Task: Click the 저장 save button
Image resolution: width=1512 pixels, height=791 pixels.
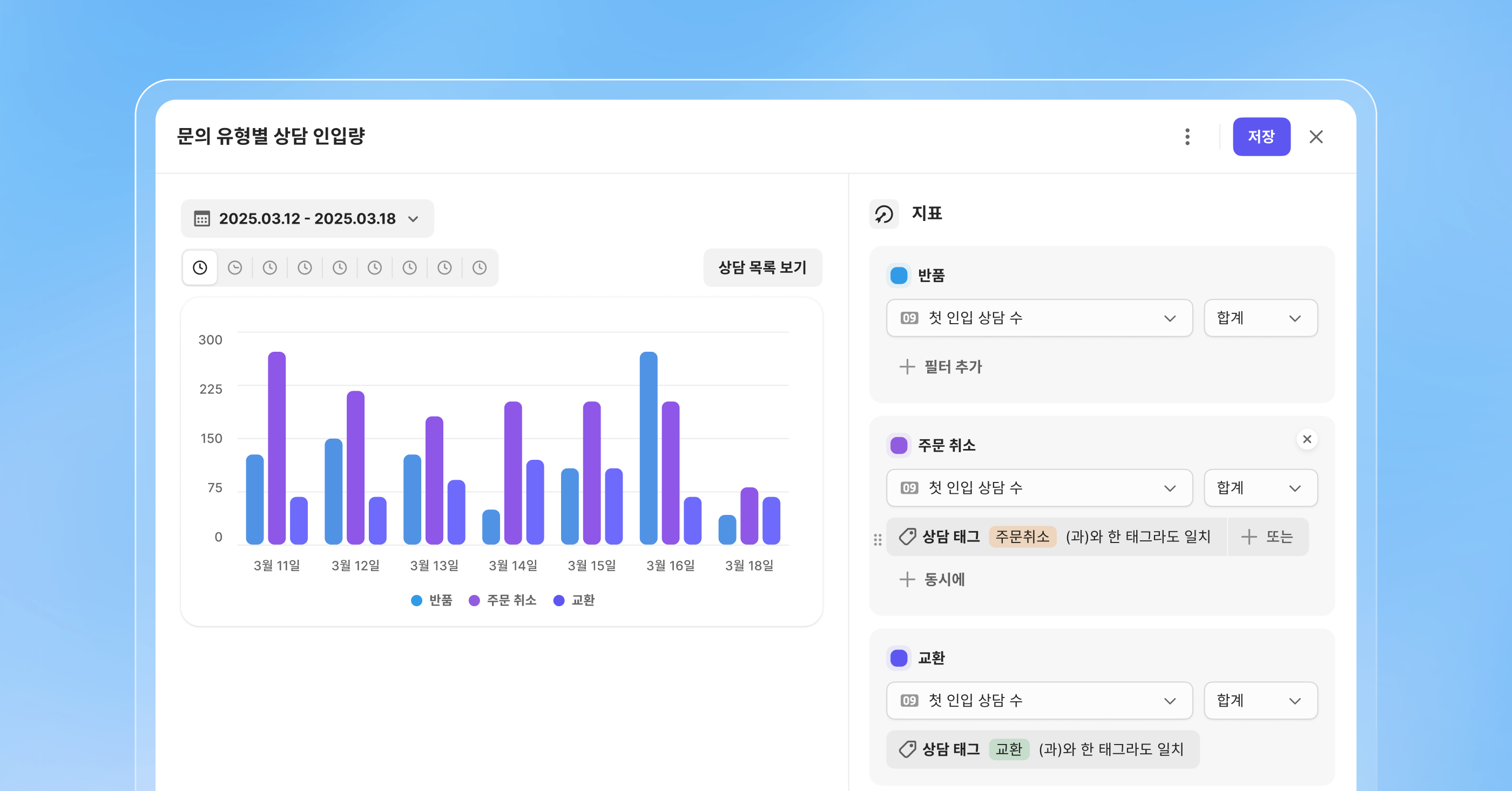Action: point(1261,137)
